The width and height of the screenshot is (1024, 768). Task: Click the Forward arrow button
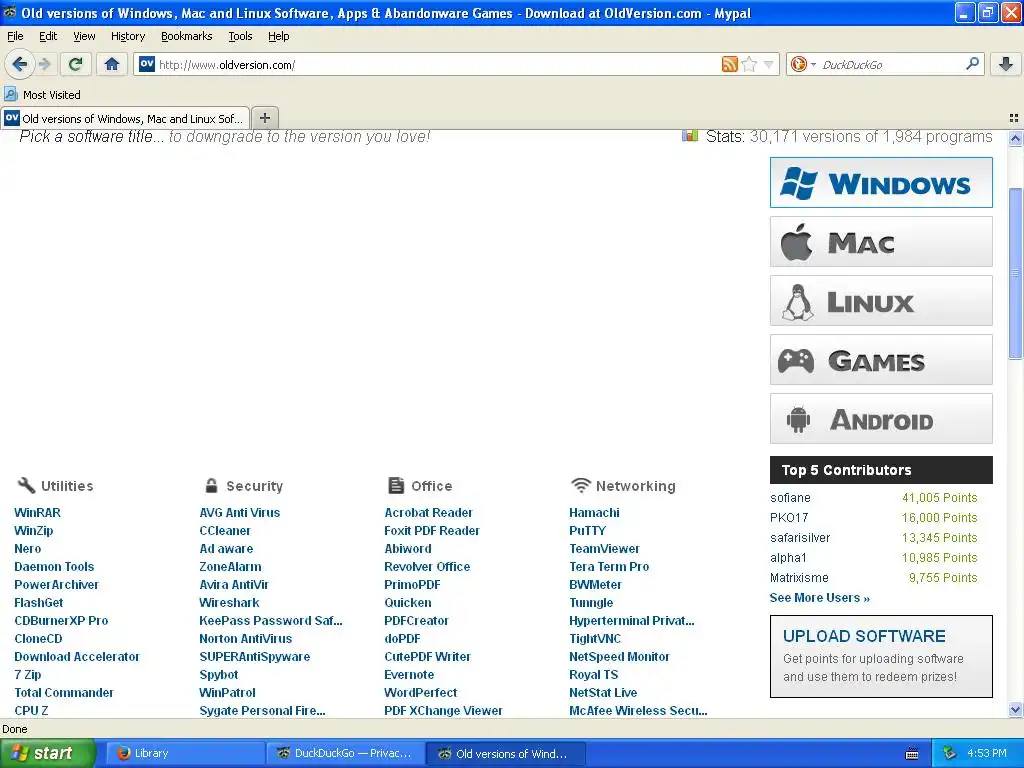(x=44, y=64)
